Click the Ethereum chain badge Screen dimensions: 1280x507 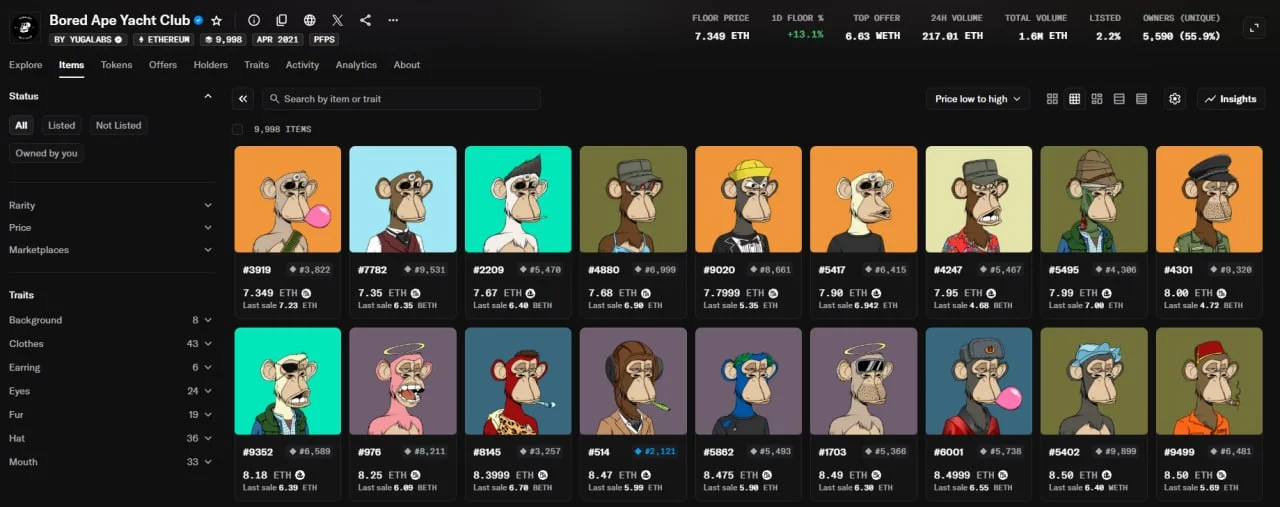click(x=164, y=40)
